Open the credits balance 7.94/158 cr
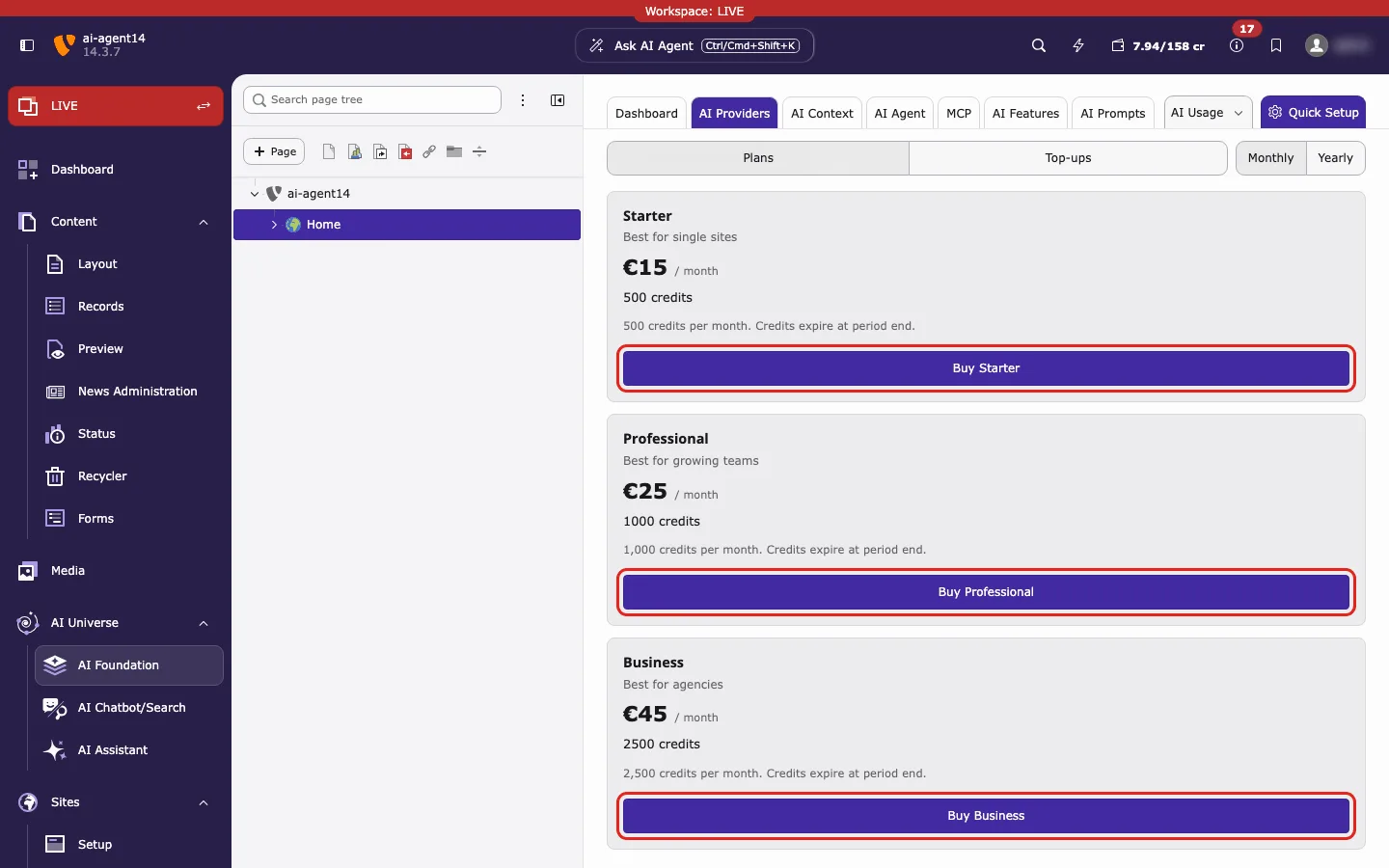The image size is (1389, 868). point(1157,45)
